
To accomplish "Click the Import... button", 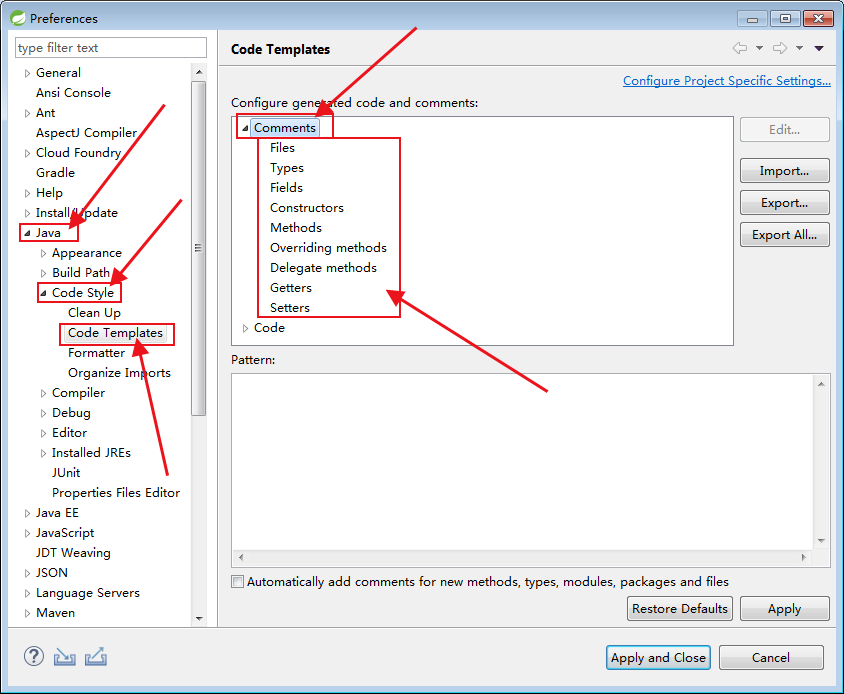I will tap(784, 171).
